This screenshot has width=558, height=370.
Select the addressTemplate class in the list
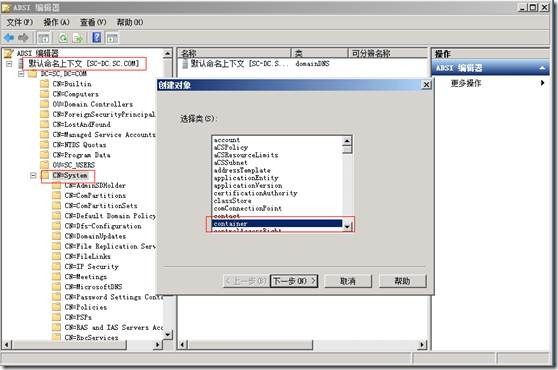(277, 170)
